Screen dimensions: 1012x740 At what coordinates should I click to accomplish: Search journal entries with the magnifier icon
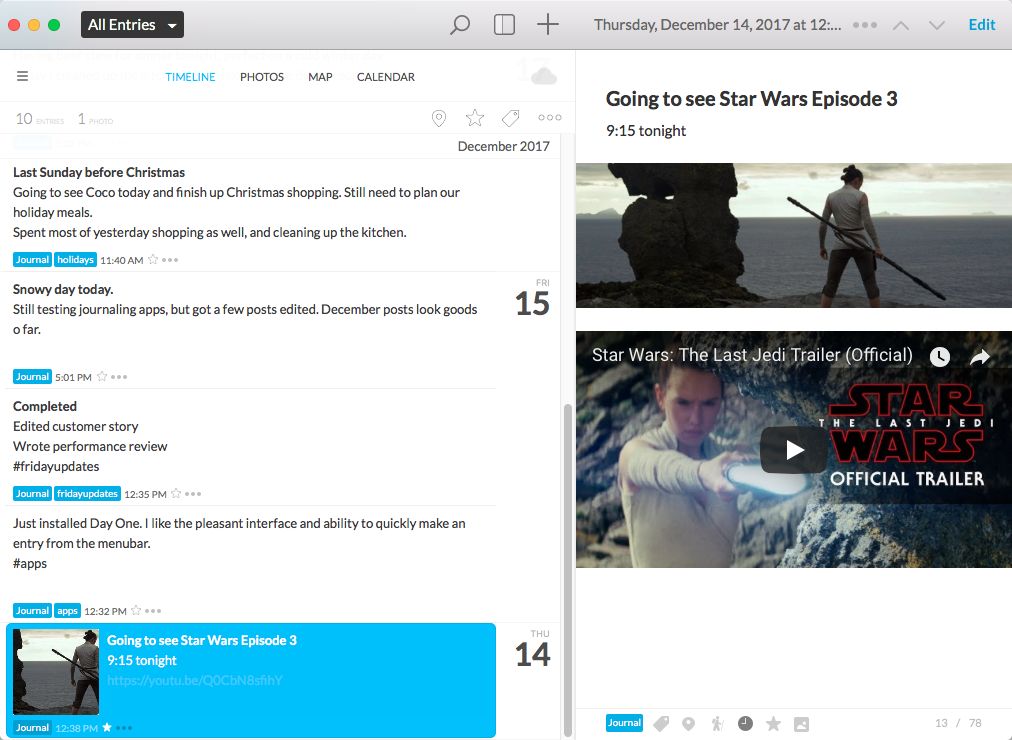pyautogui.click(x=460, y=25)
